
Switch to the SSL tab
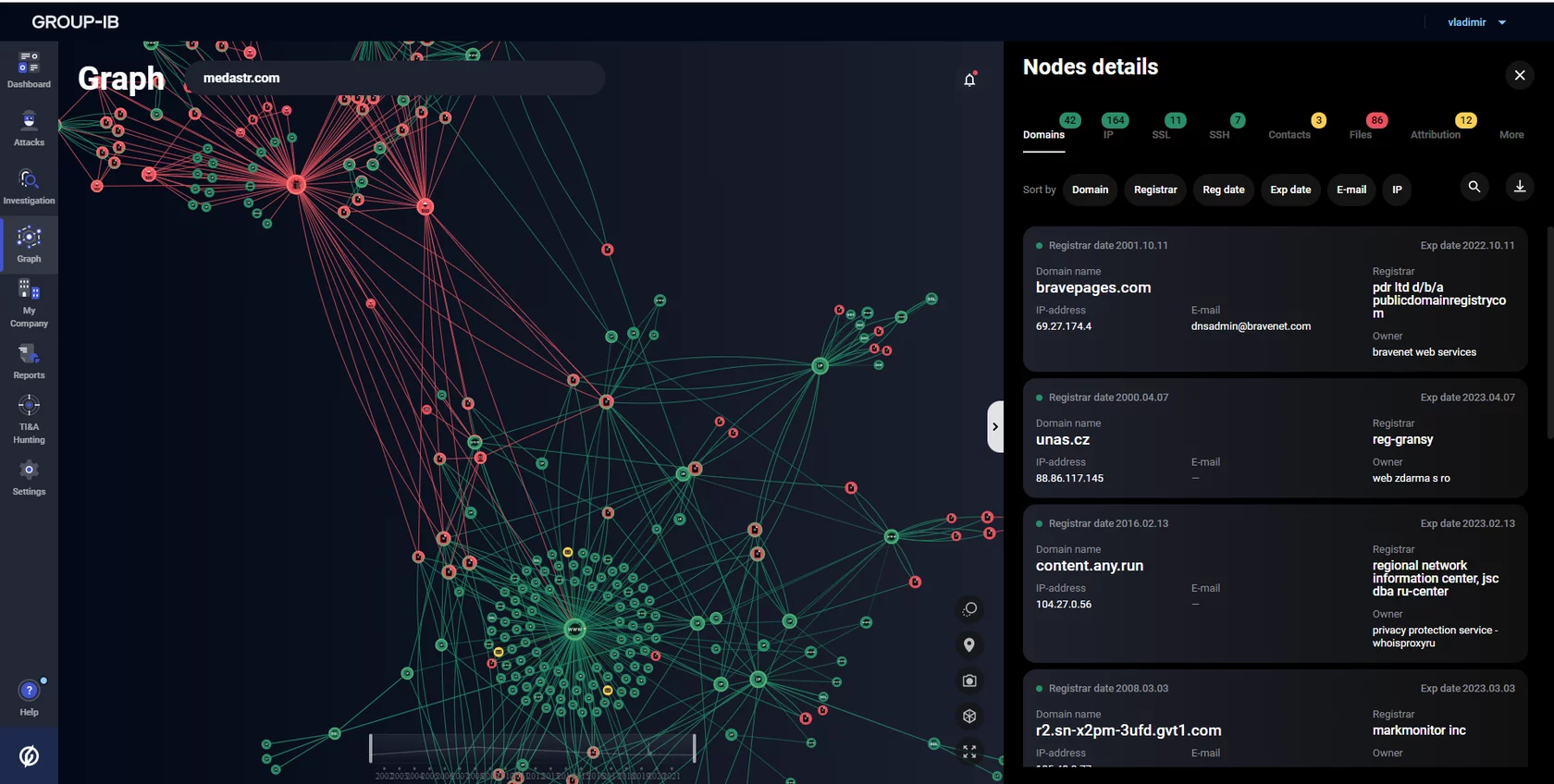(x=1161, y=135)
